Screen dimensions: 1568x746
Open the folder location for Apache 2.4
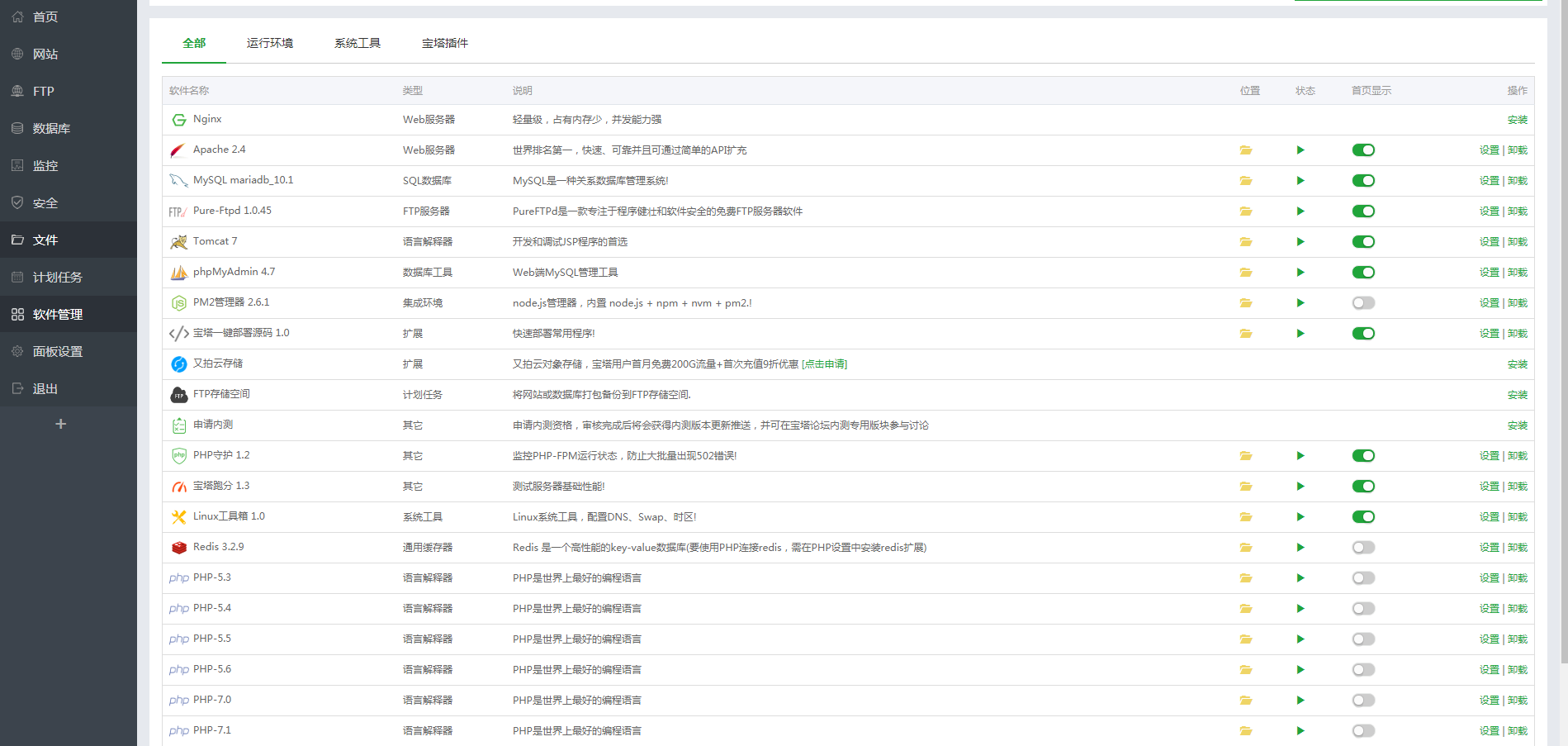pos(1246,150)
